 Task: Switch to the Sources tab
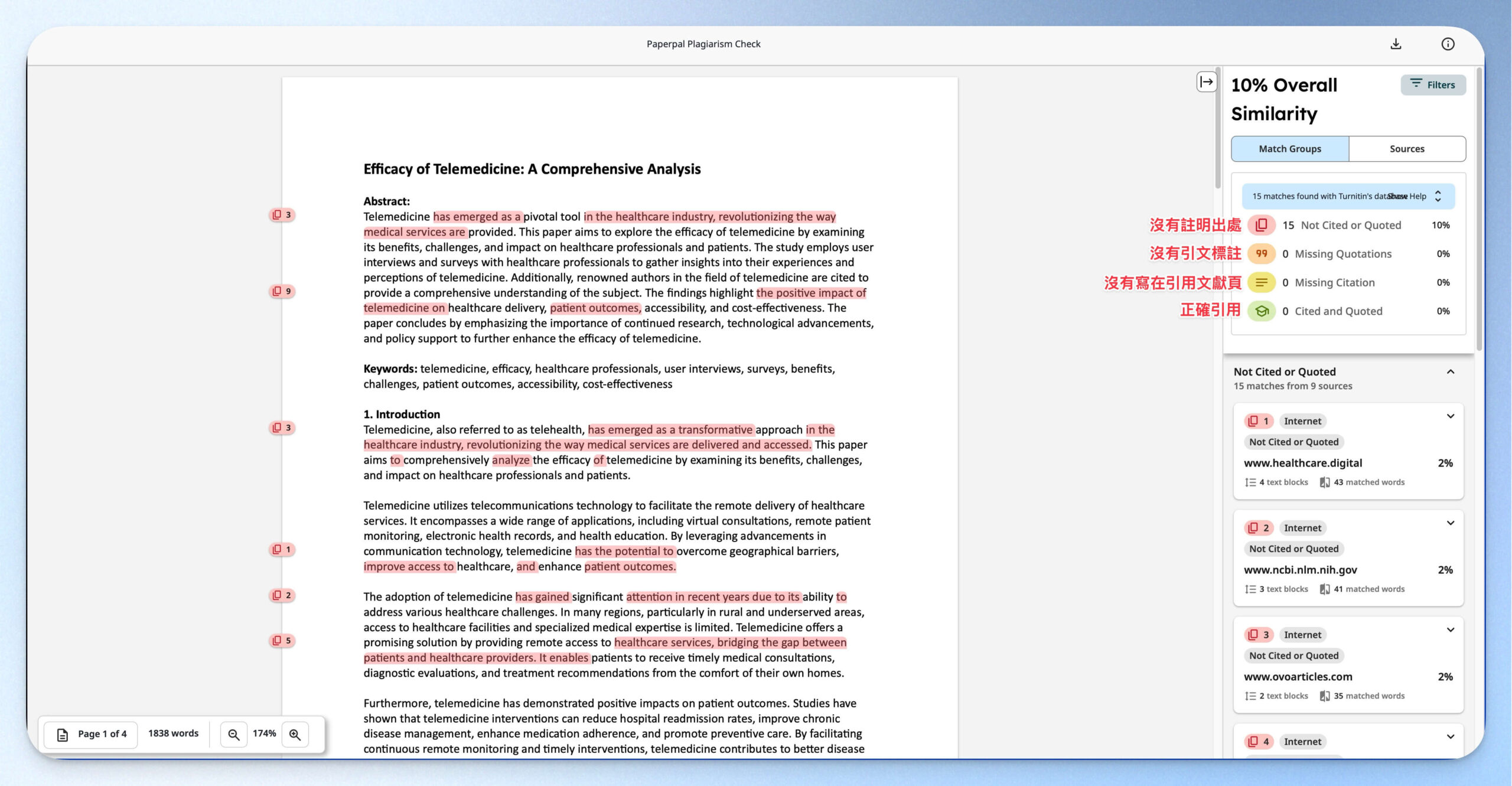1407,149
